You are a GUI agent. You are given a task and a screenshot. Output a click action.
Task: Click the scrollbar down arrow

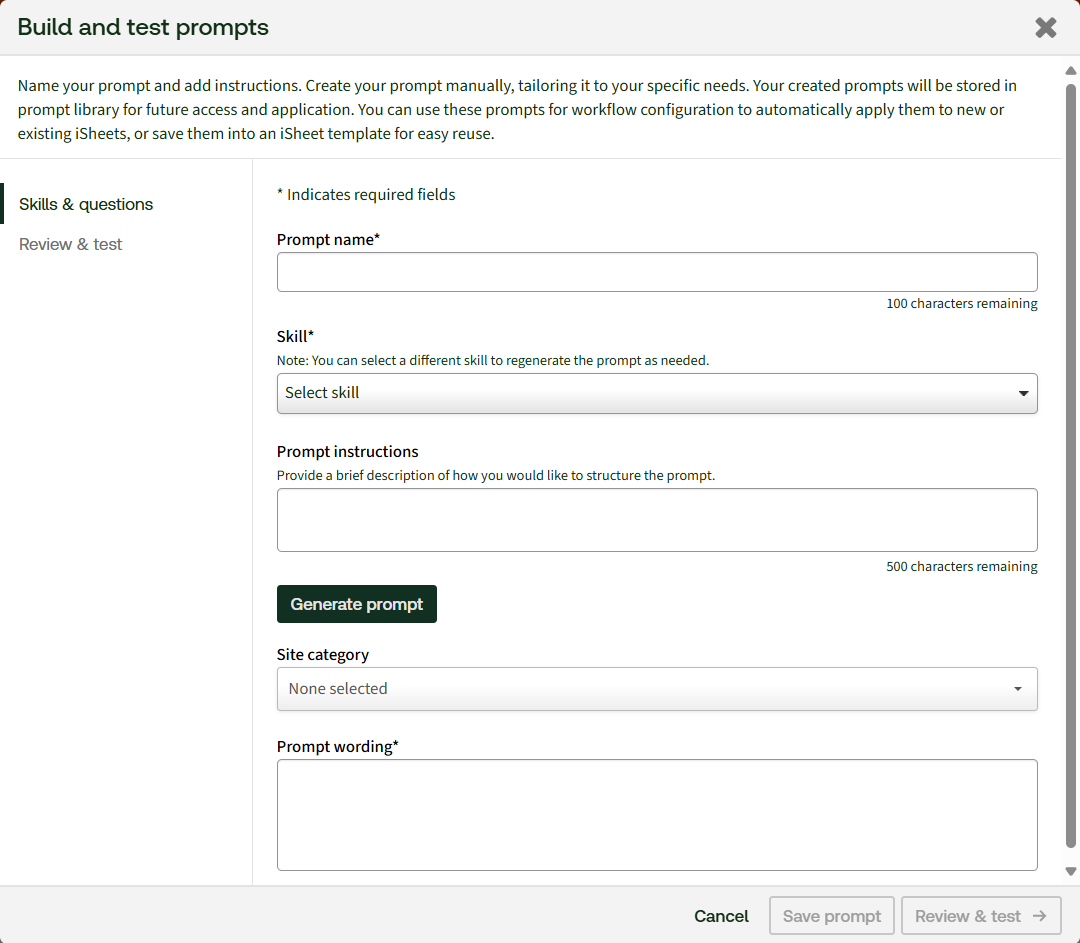click(1071, 872)
